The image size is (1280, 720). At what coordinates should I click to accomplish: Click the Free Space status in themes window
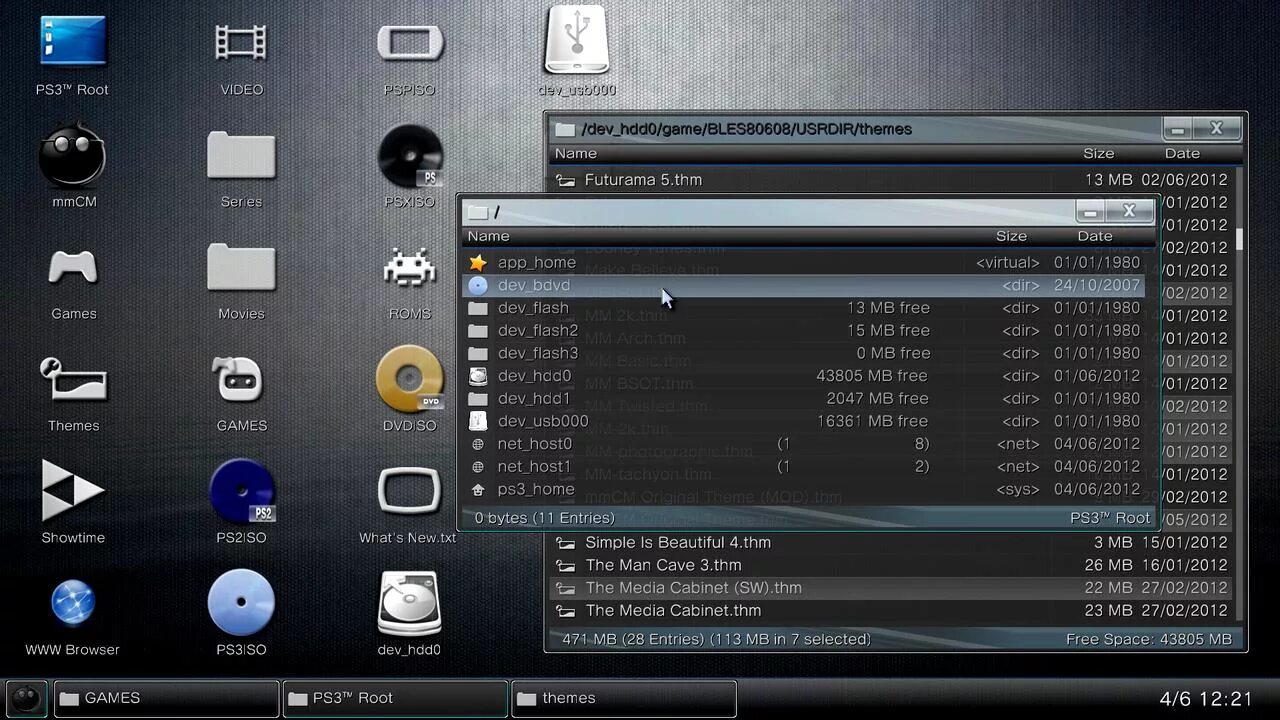[1149, 639]
